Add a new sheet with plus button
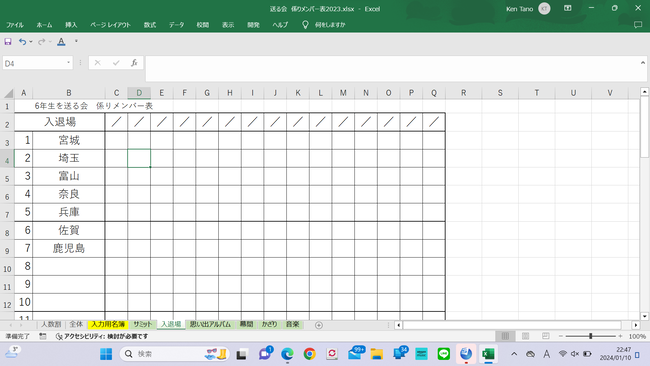This screenshot has height=366, width=650. pyautogui.click(x=319, y=325)
